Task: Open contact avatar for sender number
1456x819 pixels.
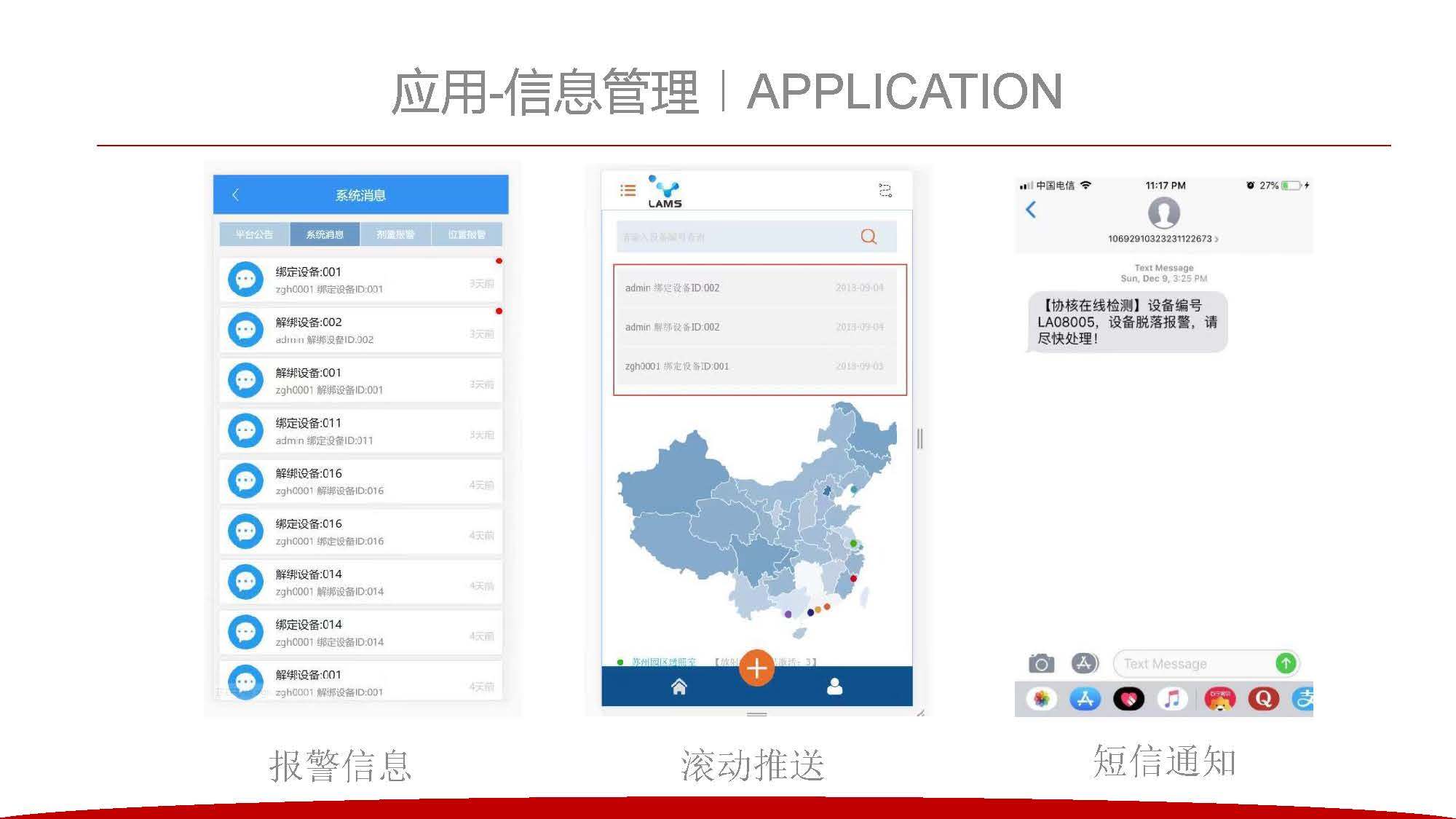Action: (1163, 213)
